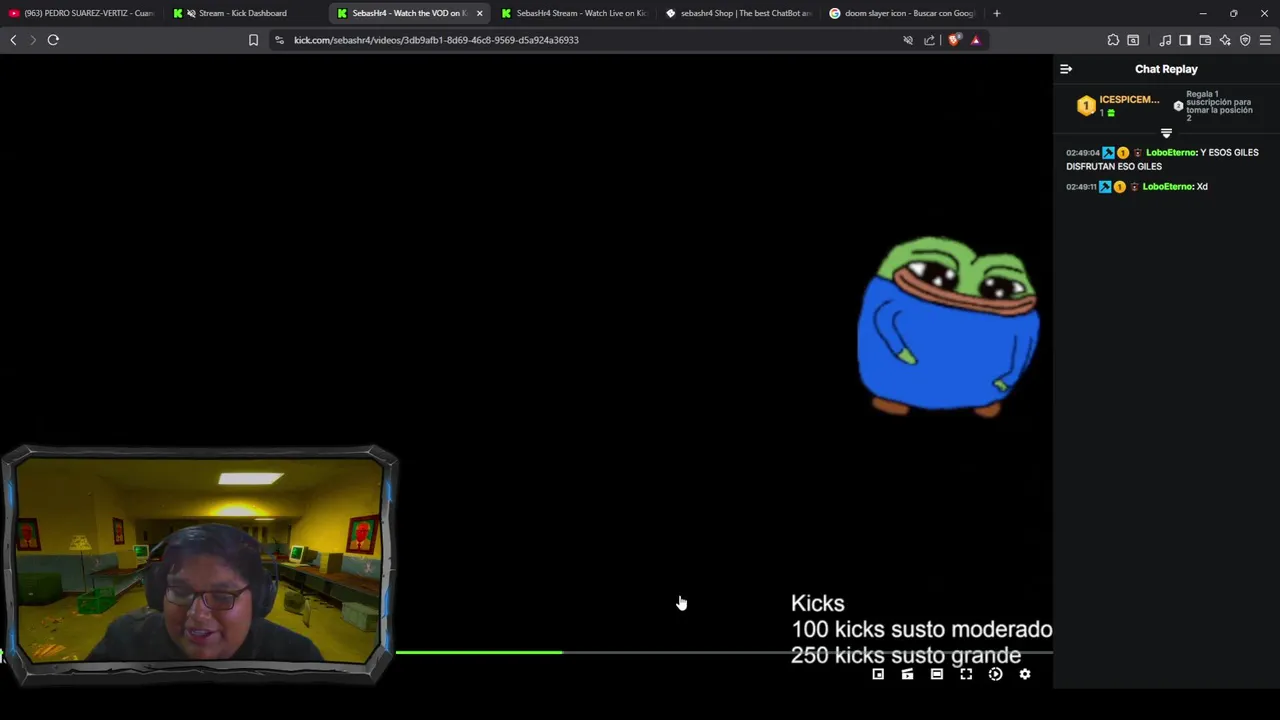Image resolution: width=1280 pixels, height=720 pixels.
Task: Click the green gift icon under ICESPICEM
Action: pos(1111,113)
